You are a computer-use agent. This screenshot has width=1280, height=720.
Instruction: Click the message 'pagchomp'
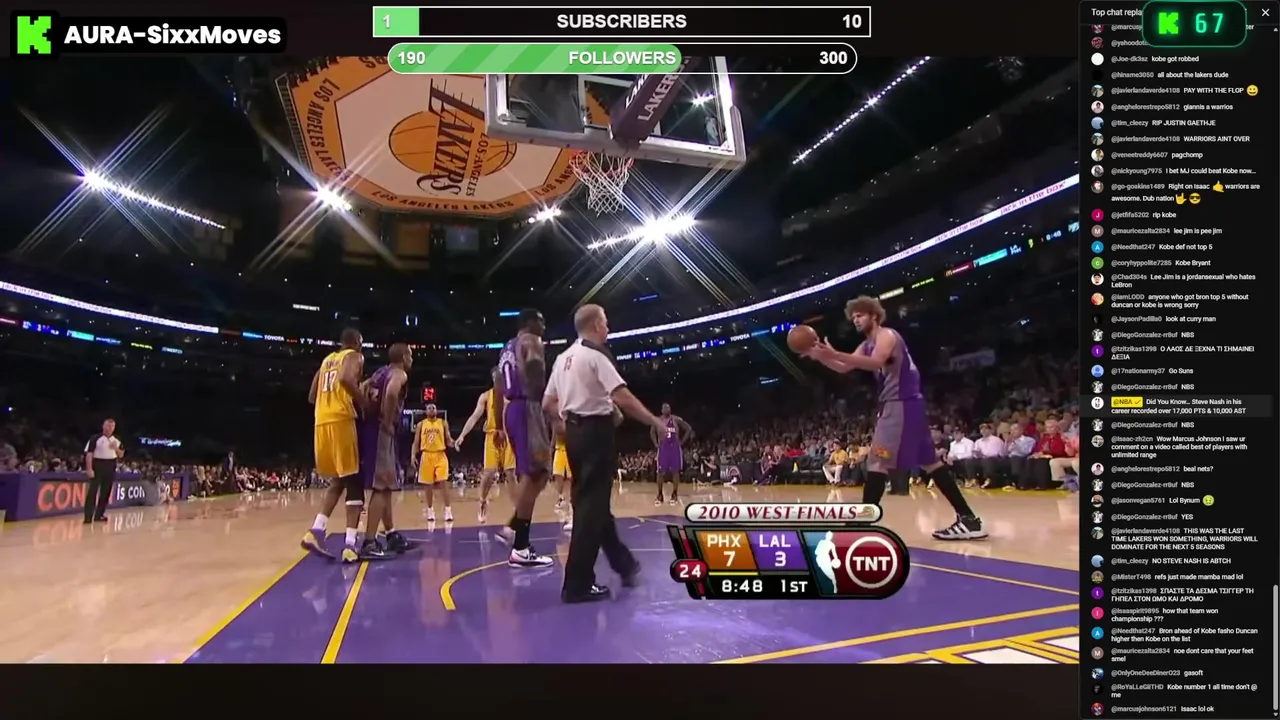pos(1187,155)
